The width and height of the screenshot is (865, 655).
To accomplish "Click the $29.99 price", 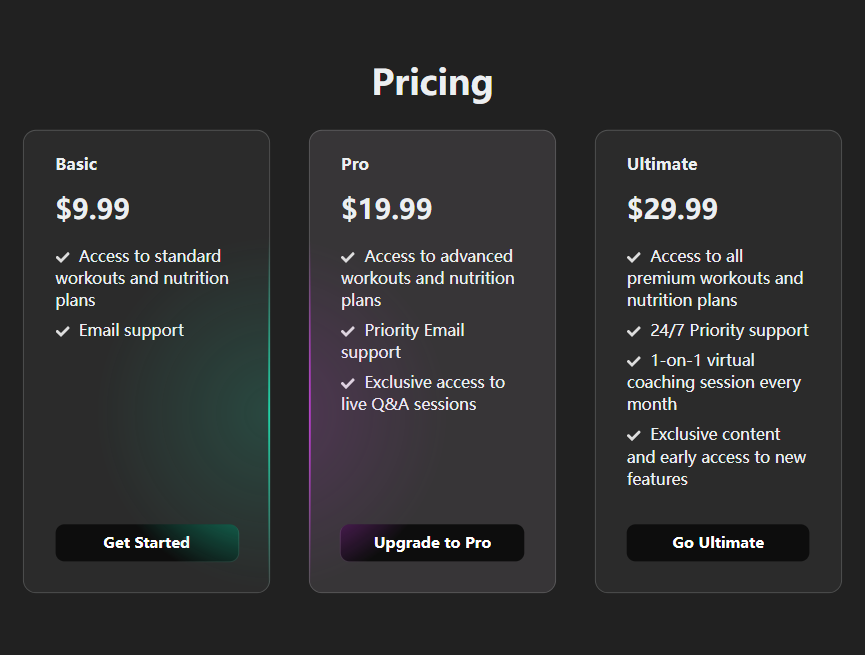I will coord(672,209).
